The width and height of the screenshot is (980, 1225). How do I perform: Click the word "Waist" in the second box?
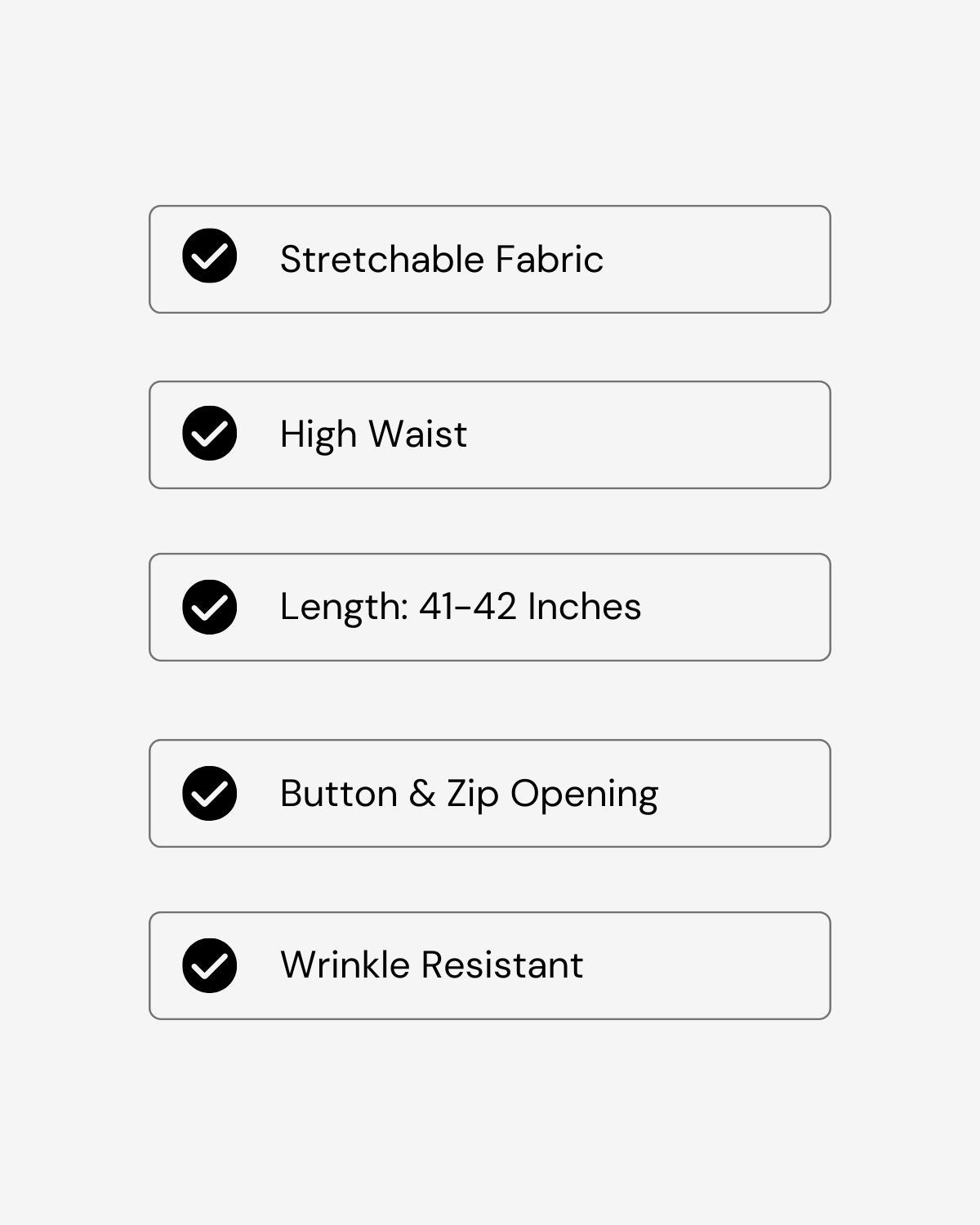coord(417,434)
